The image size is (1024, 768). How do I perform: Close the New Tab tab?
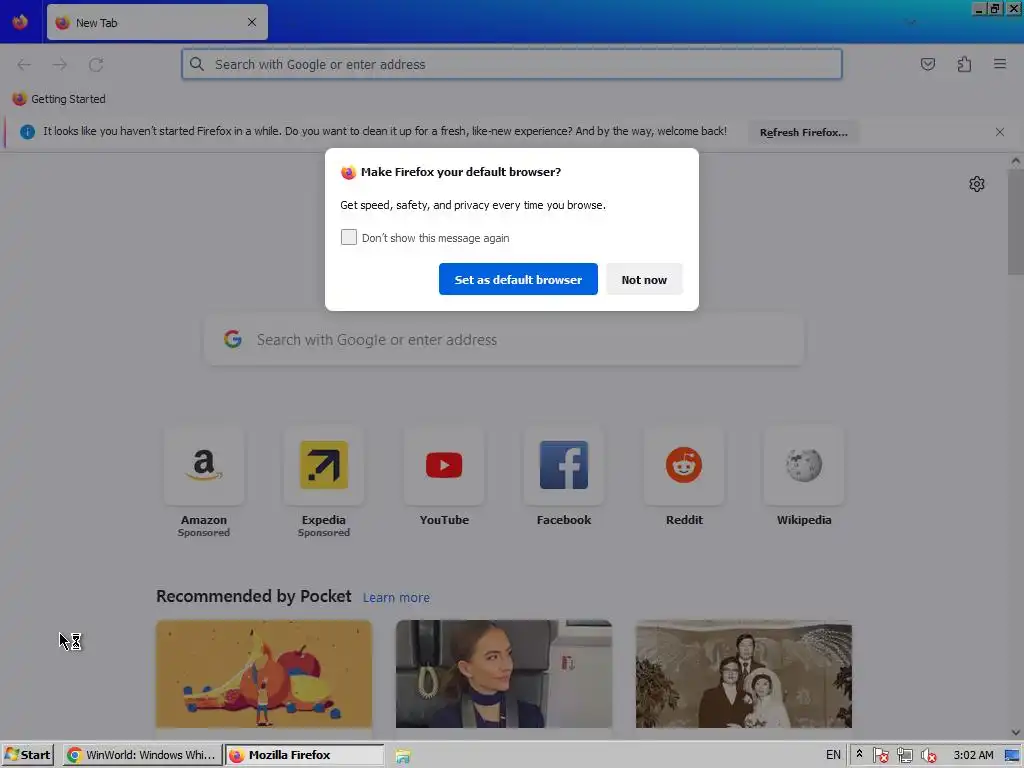(252, 22)
